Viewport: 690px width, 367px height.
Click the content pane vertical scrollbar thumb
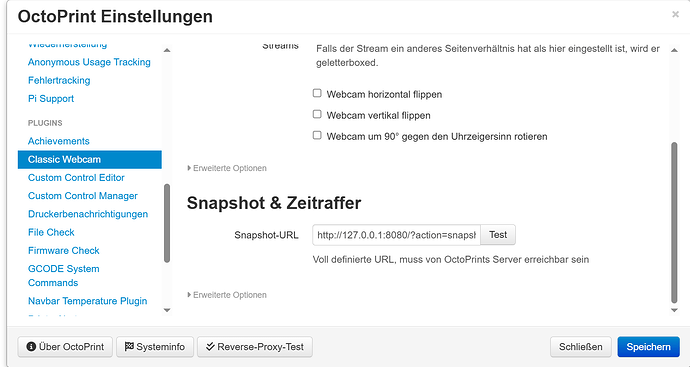click(674, 223)
